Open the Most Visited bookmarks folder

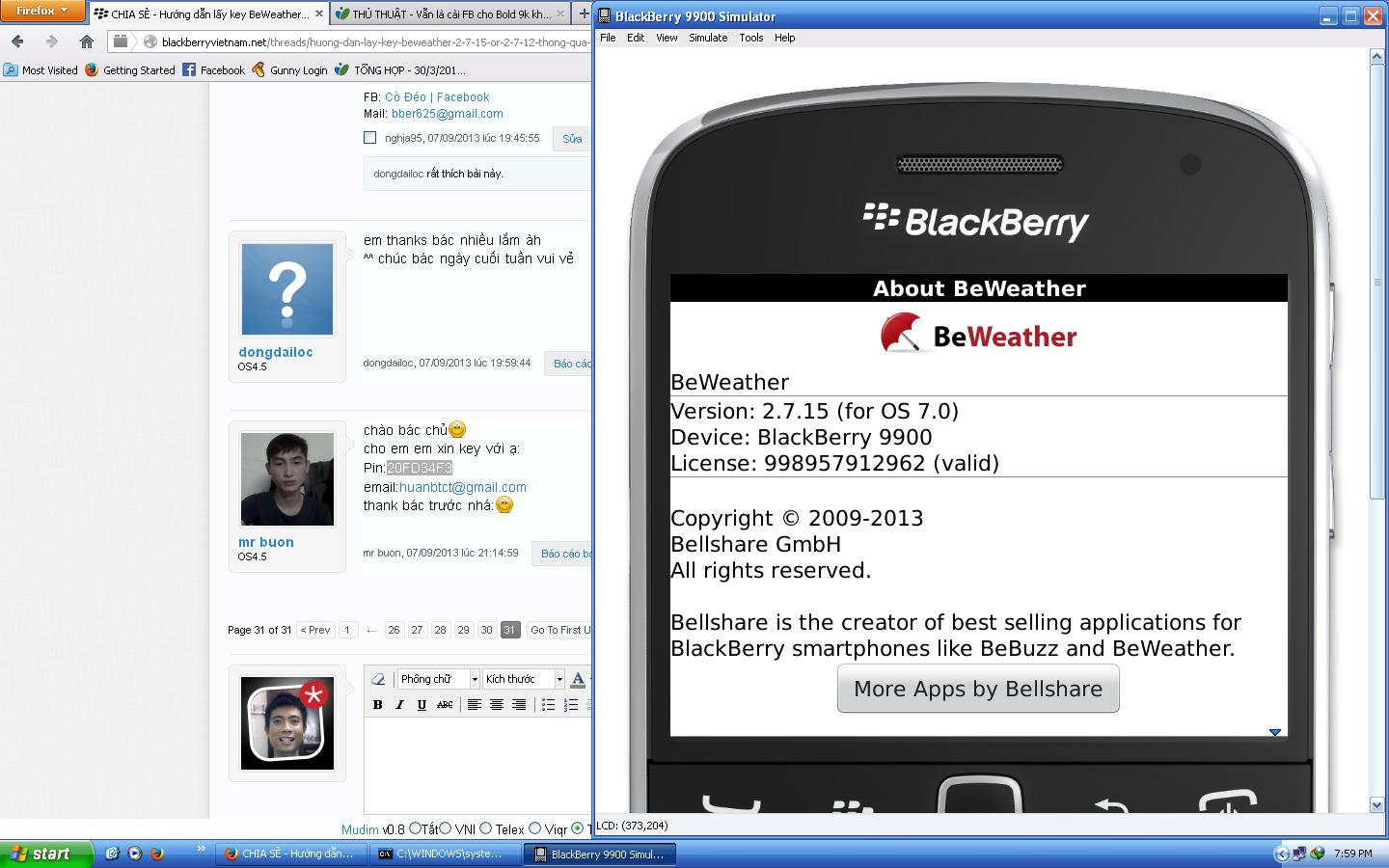point(41,70)
